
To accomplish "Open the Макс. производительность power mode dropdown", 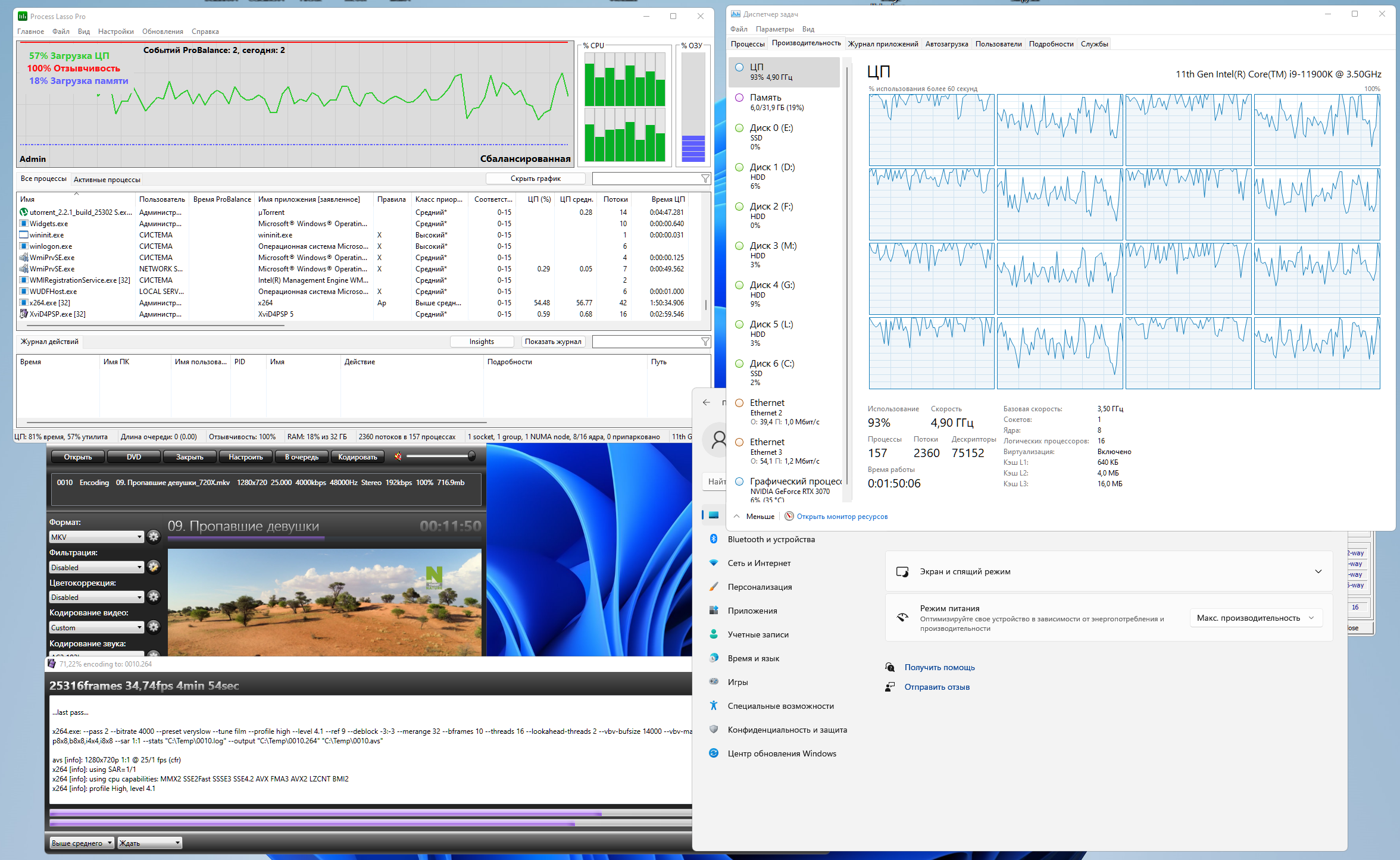I will coord(1255,618).
